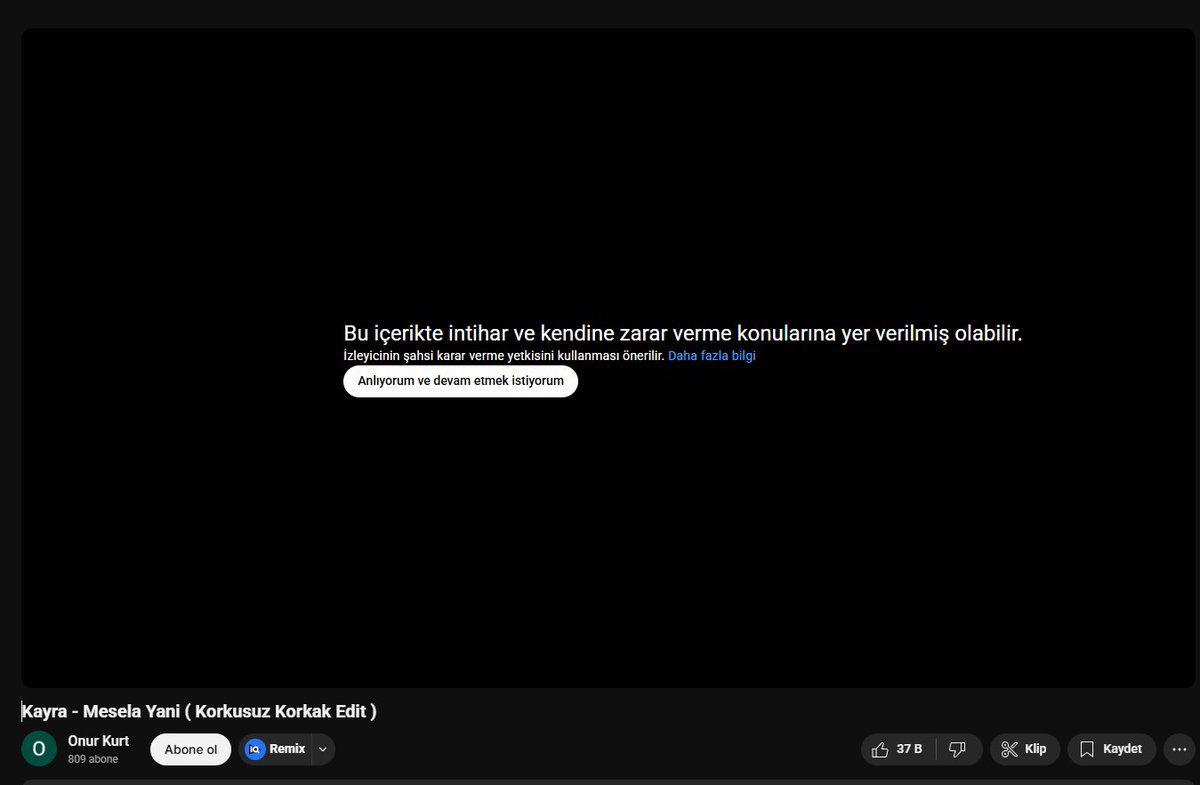Save video using Kaydet button
The height and width of the screenshot is (785, 1200).
coord(1111,749)
